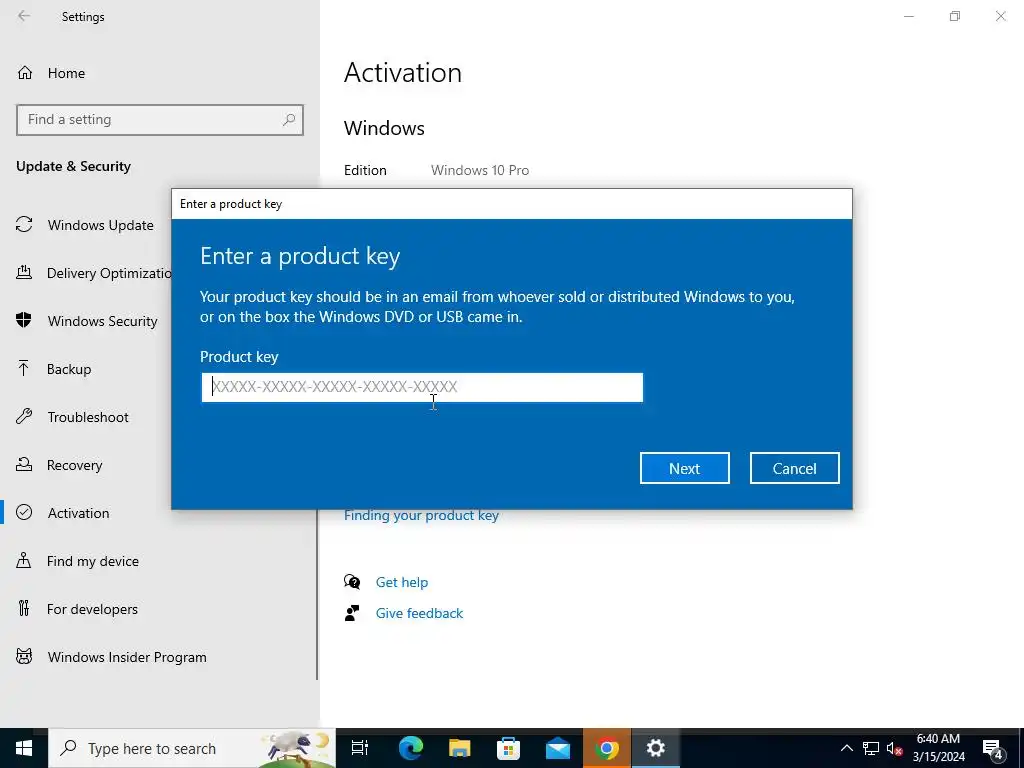1024x768 pixels.
Task: Click the Settings gear on the taskbar
Action: [656, 748]
